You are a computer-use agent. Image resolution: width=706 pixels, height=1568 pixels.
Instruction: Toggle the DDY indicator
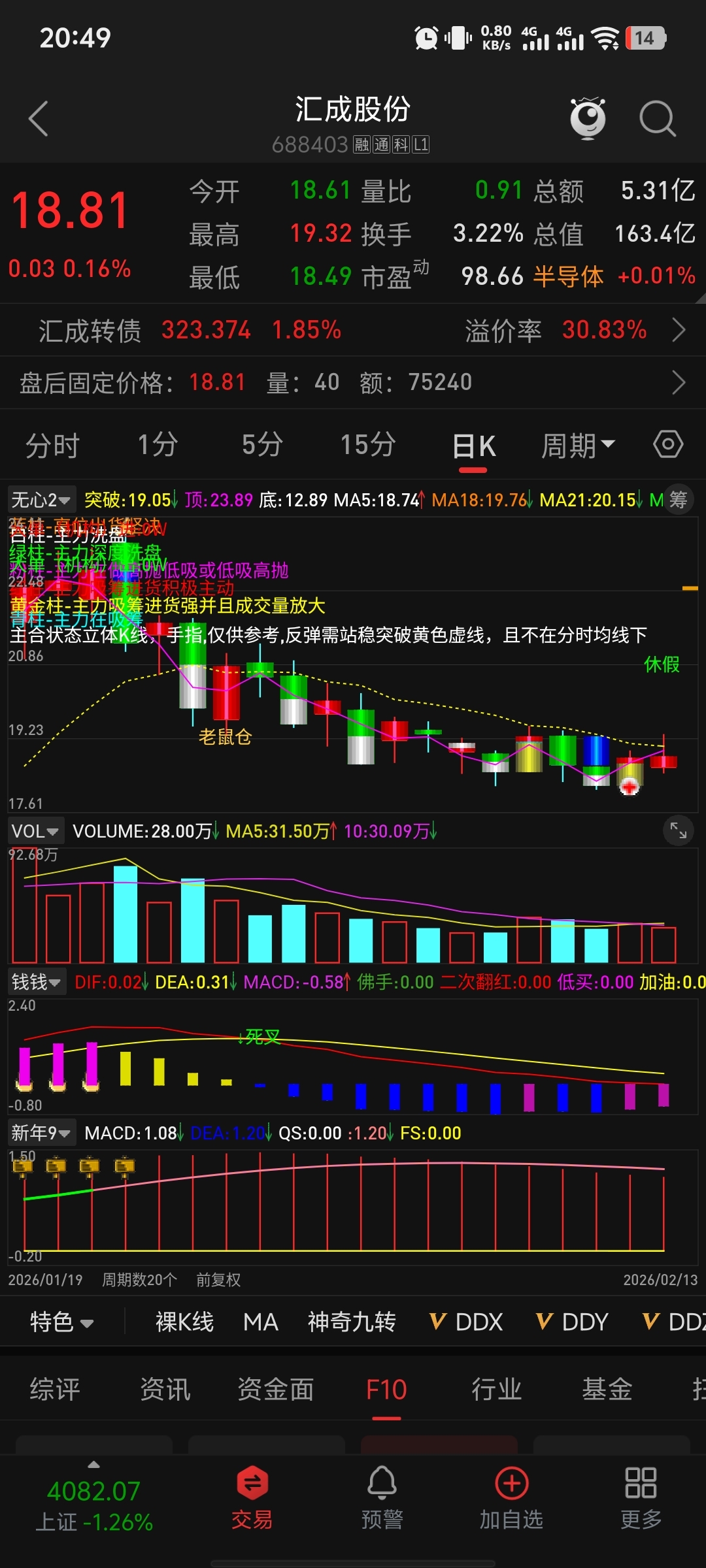[572, 1322]
